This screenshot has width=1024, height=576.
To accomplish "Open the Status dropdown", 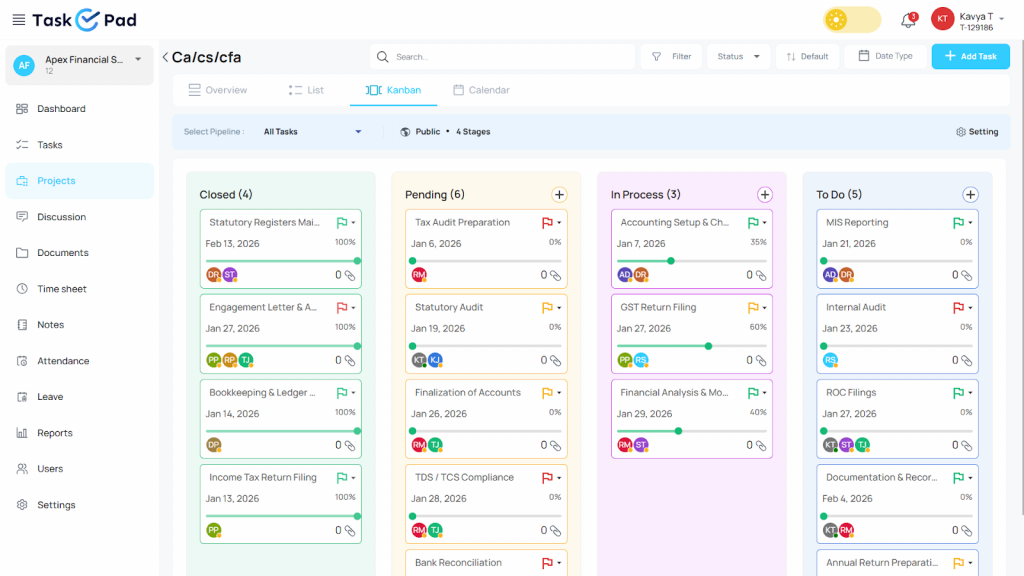I will point(737,56).
